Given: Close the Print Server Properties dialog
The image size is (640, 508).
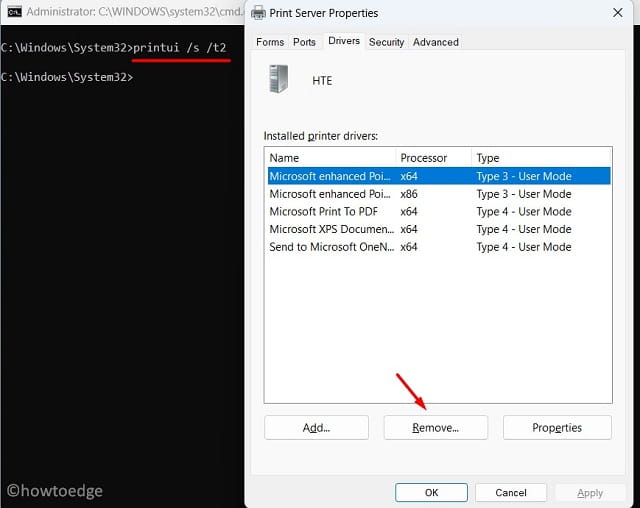Looking at the screenshot, I should click(x=616, y=13).
